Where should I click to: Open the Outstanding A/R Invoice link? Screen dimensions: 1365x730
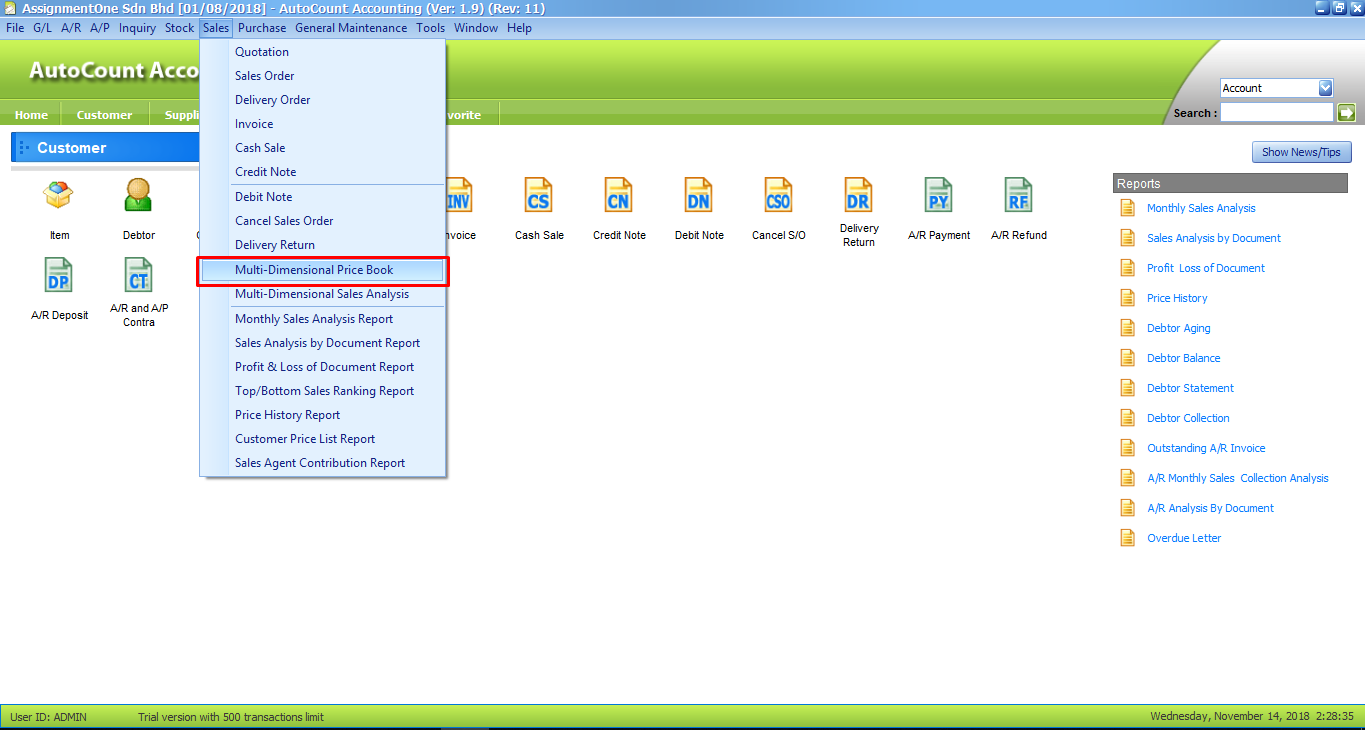point(1206,448)
